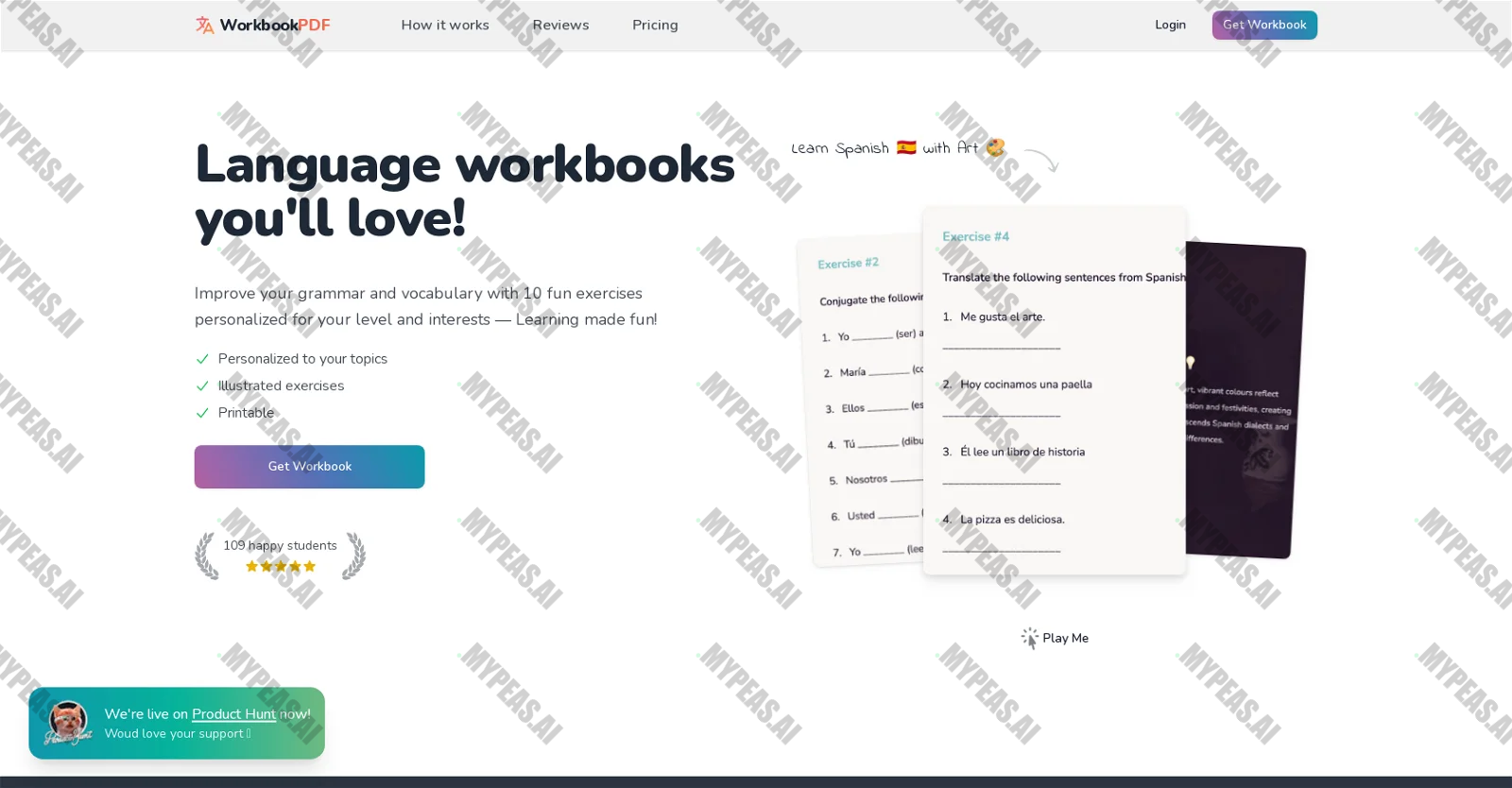This screenshot has height=788, width=1512.
Task: Click 'Me gusta el arte.' sentence
Action: click(x=1003, y=317)
